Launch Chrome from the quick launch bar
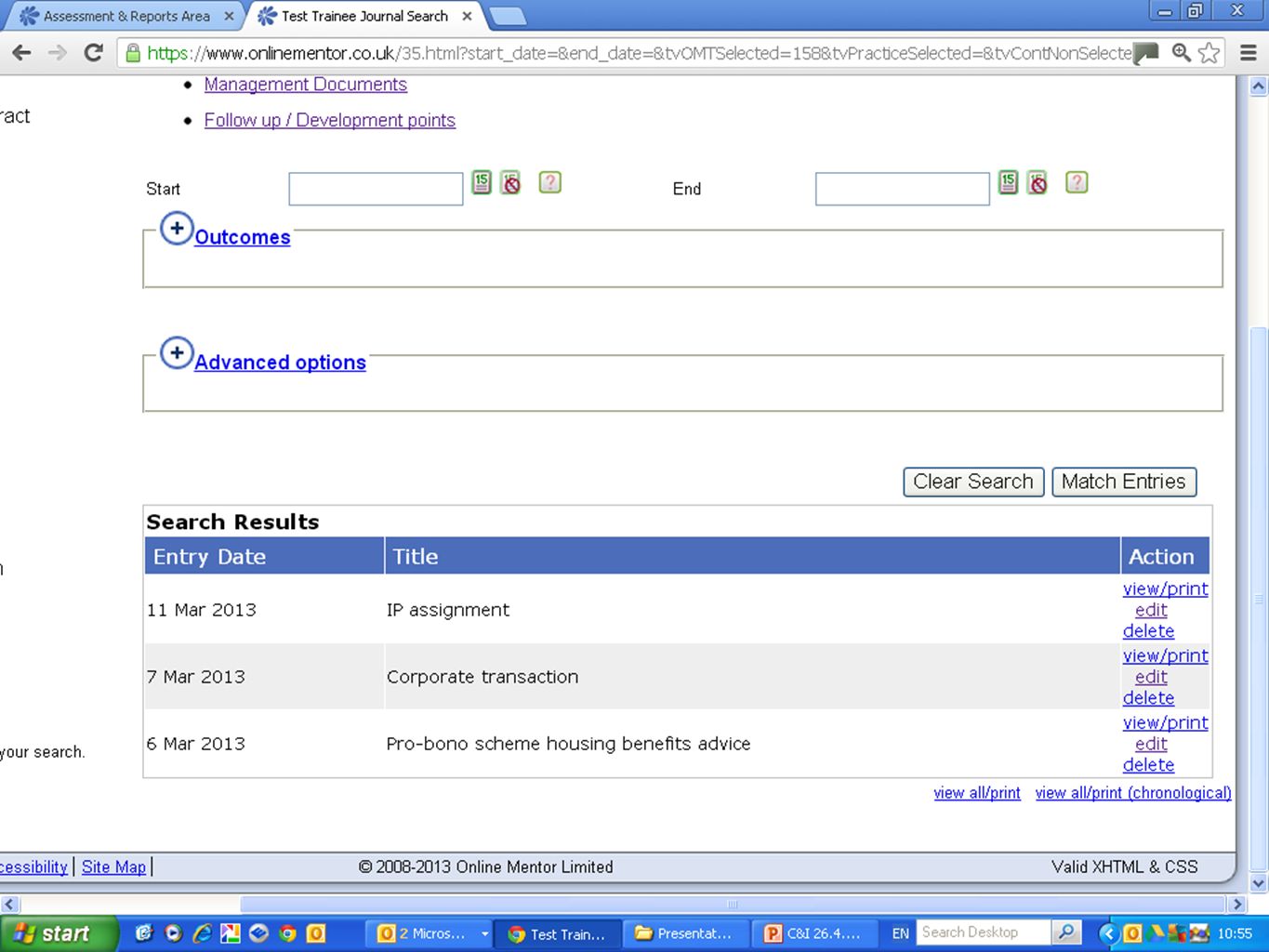This screenshot has width=1269, height=952. click(287, 933)
